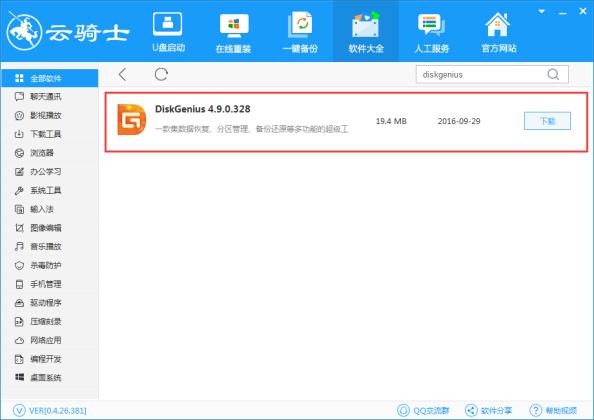
Task: Open the 一键备份 section
Action: click(x=300, y=32)
